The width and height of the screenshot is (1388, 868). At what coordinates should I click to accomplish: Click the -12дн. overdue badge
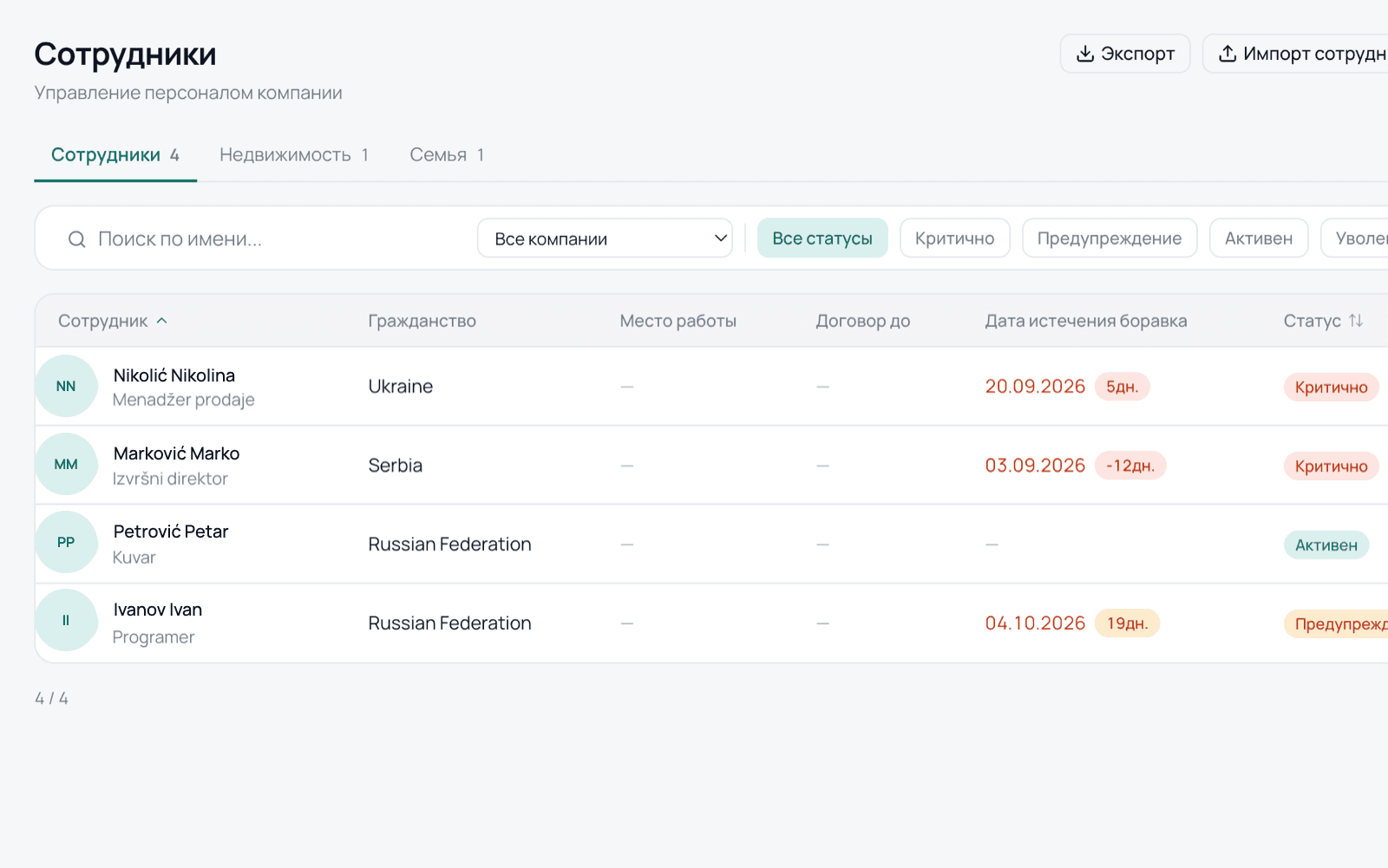[1130, 466]
